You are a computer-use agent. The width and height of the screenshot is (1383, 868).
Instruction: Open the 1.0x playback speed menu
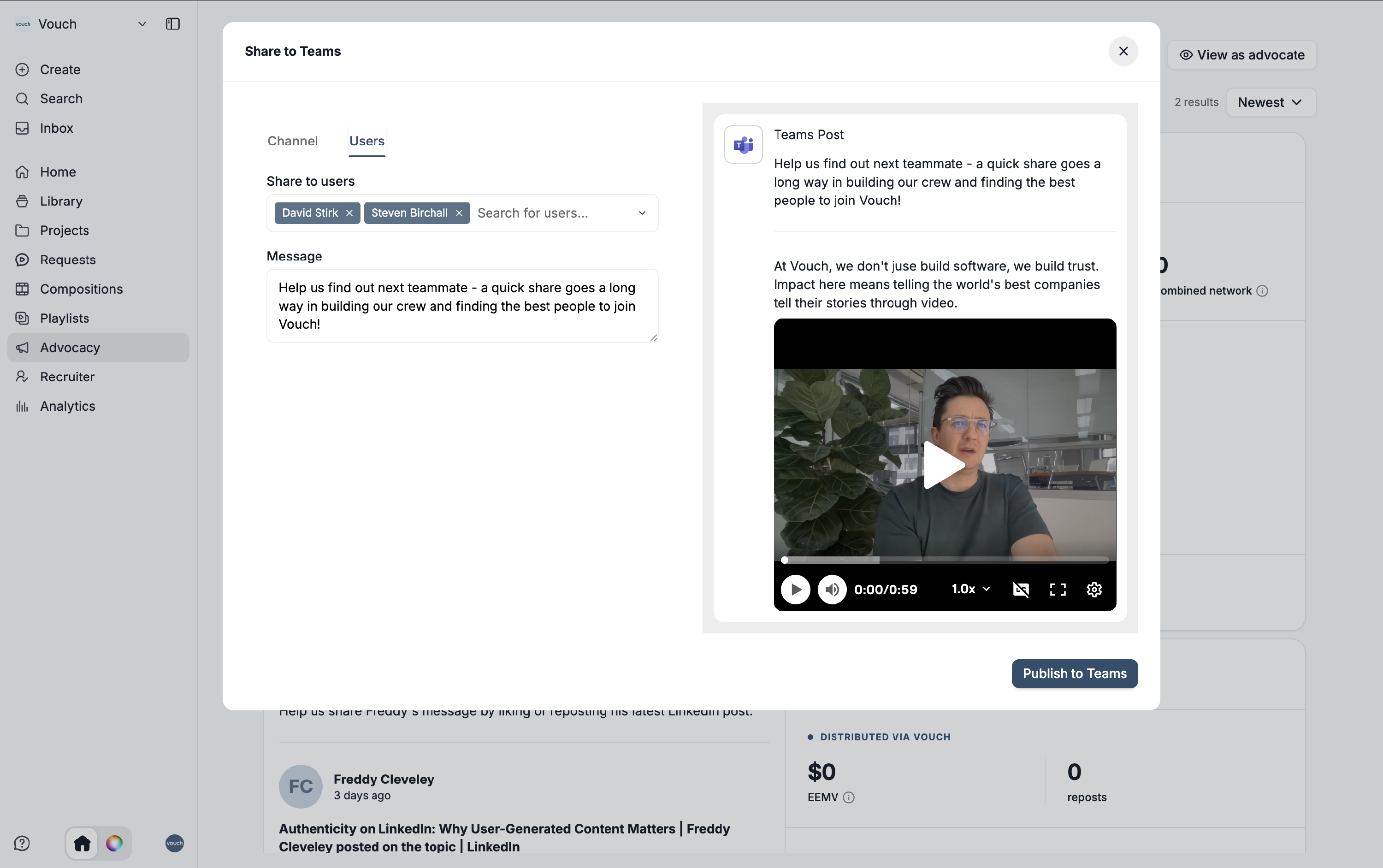point(971,590)
